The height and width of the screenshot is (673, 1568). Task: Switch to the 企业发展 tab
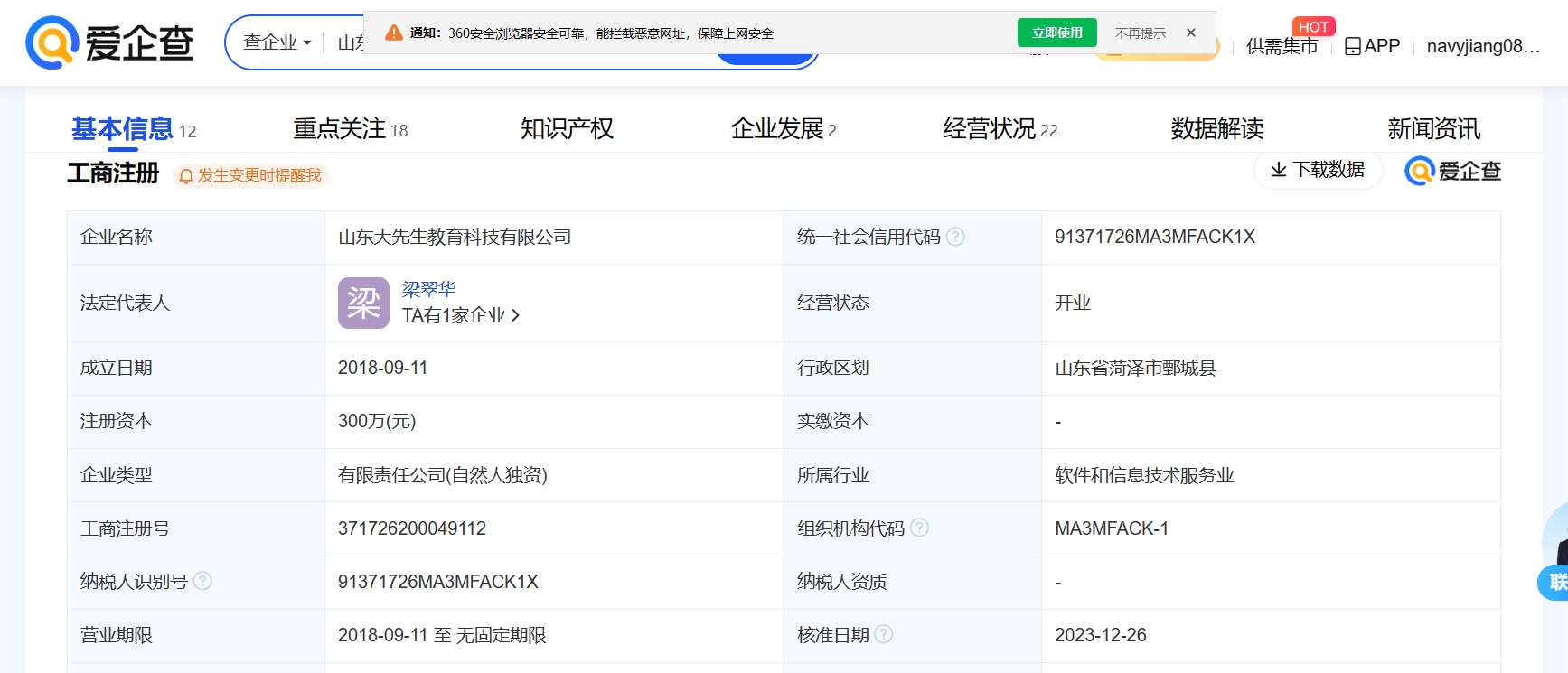[784, 129]
